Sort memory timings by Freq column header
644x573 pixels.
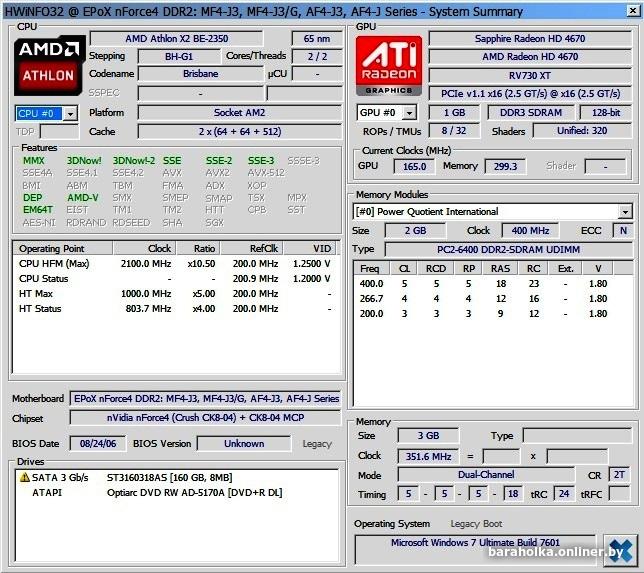[x=370, y=268]
